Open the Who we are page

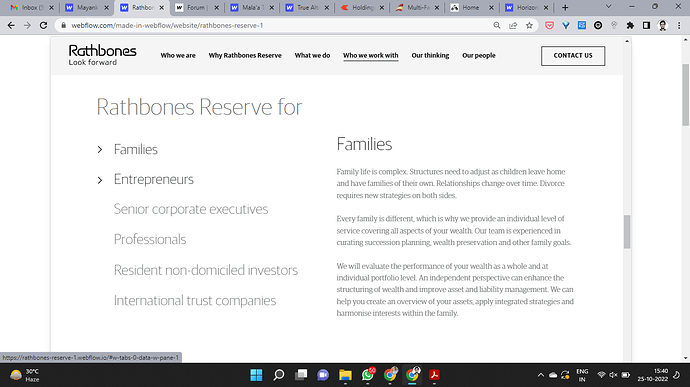click(x=178, y=55)
